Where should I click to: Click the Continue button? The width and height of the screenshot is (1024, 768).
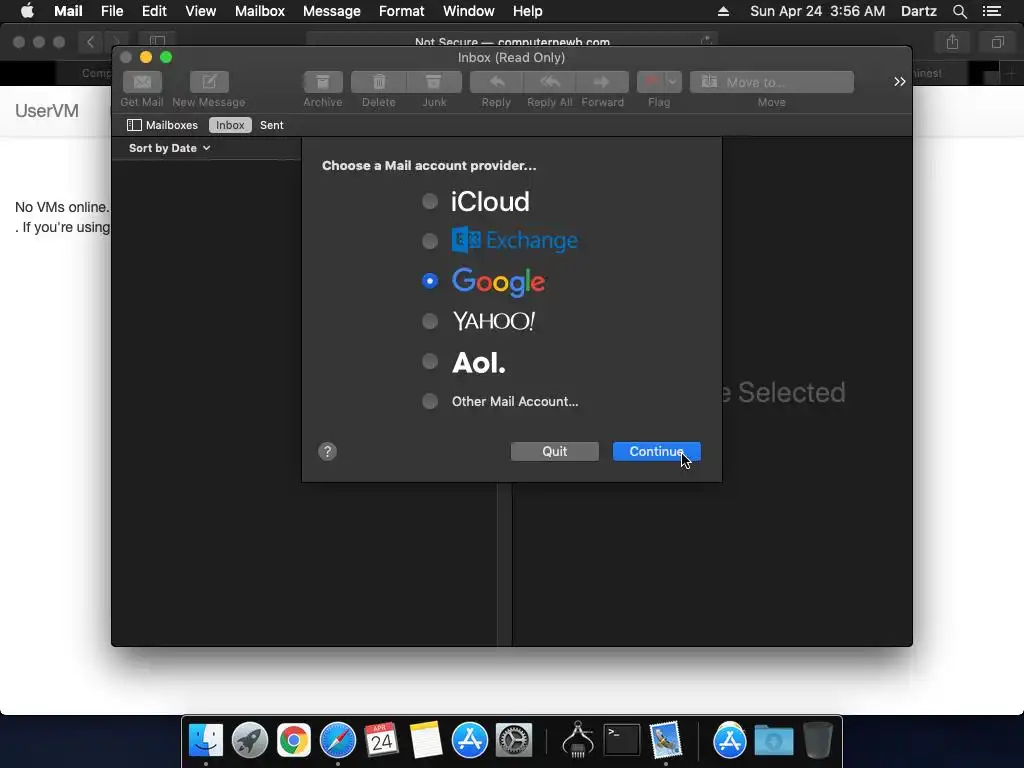click(656, 451)
